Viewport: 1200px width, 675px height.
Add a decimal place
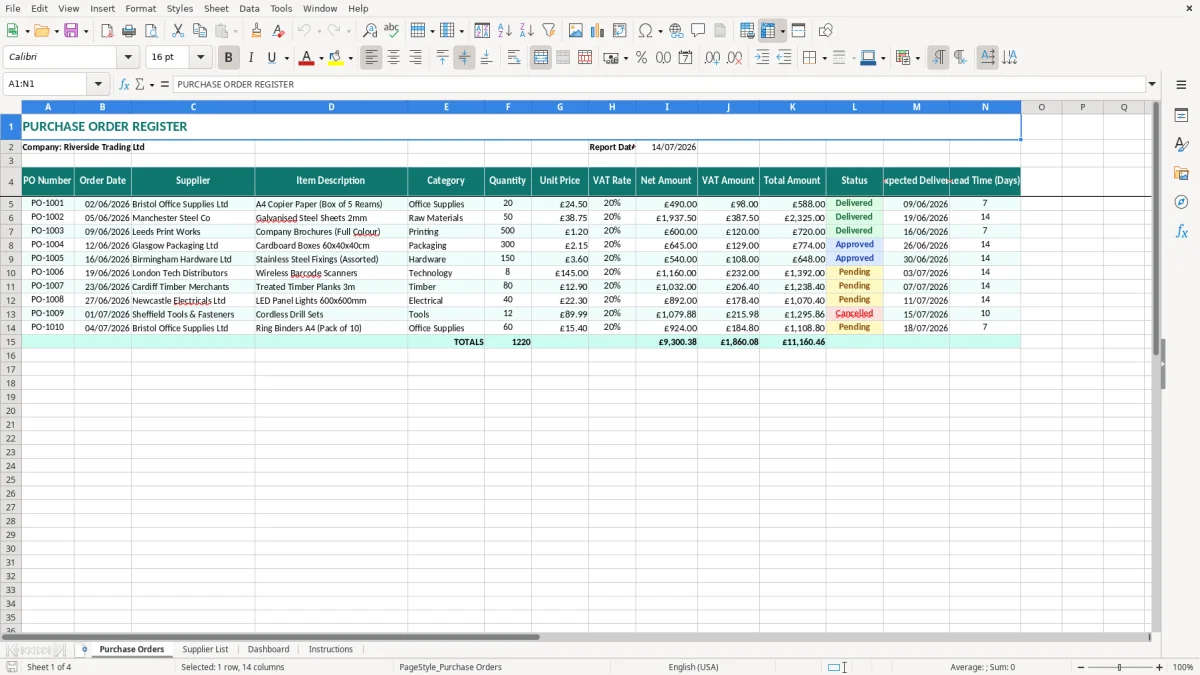(x=712, y=58)
